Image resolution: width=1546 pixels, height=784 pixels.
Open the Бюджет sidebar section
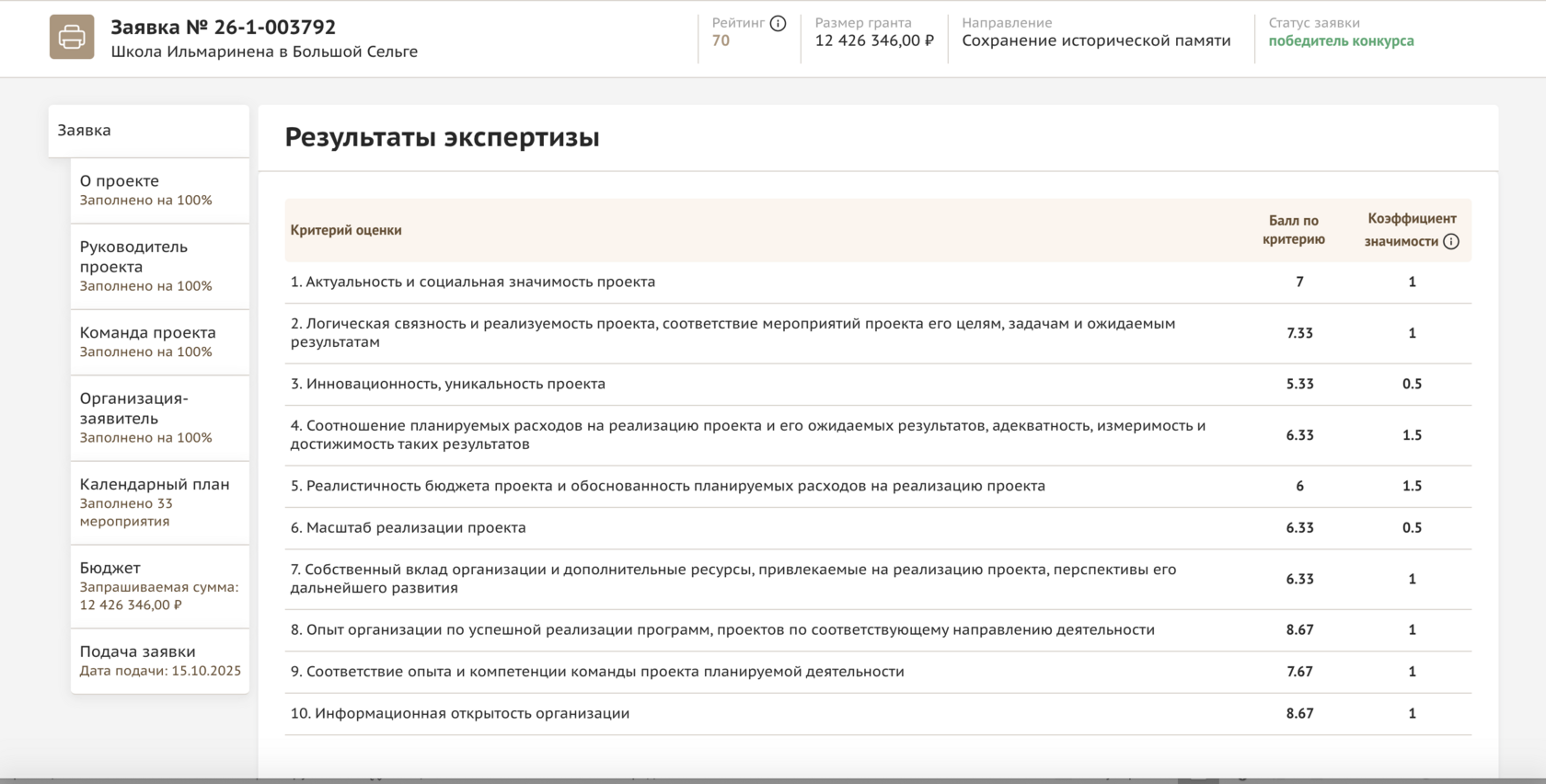160,587
